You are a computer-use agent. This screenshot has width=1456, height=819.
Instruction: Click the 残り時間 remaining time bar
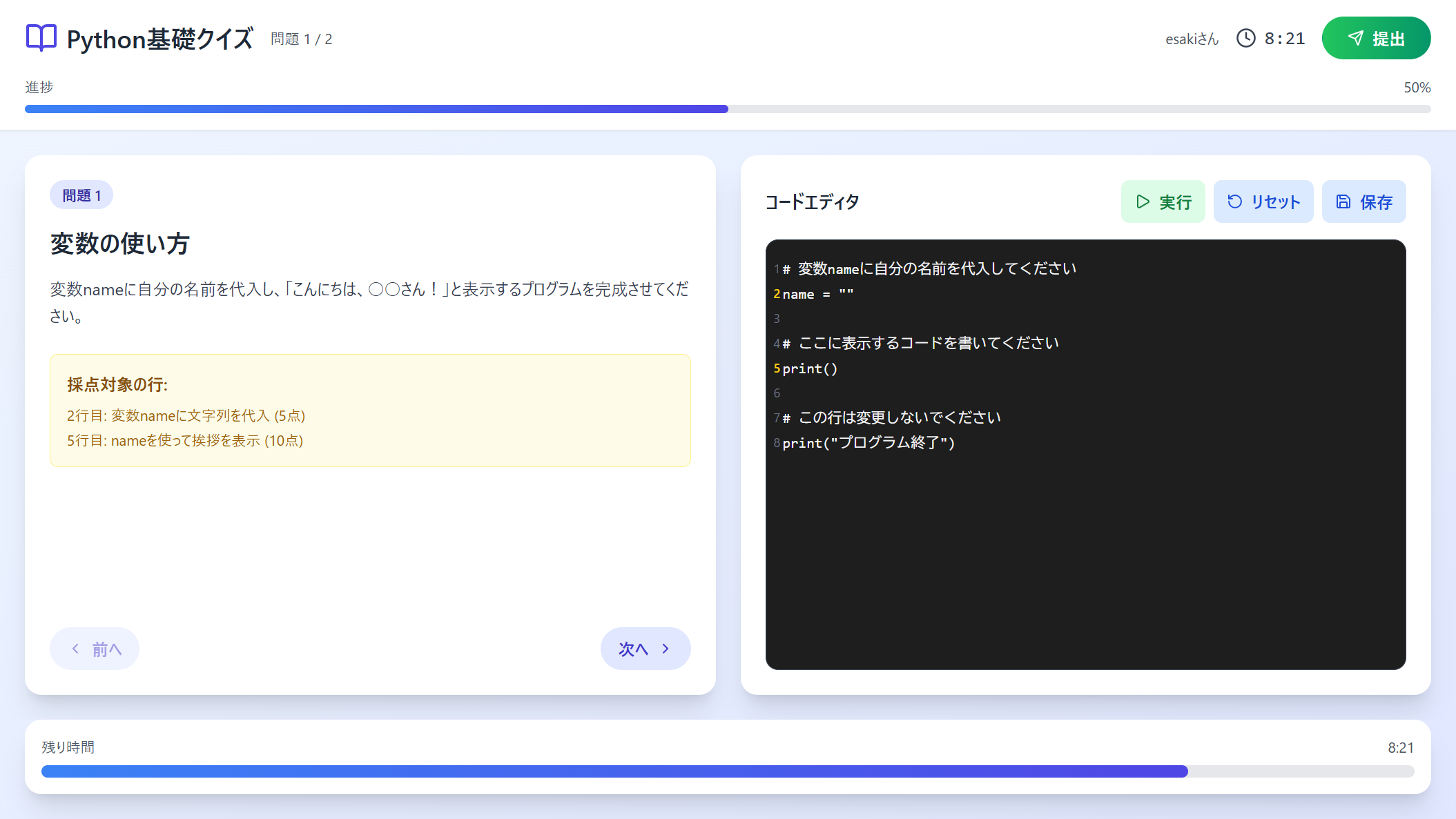click(728, 771)
